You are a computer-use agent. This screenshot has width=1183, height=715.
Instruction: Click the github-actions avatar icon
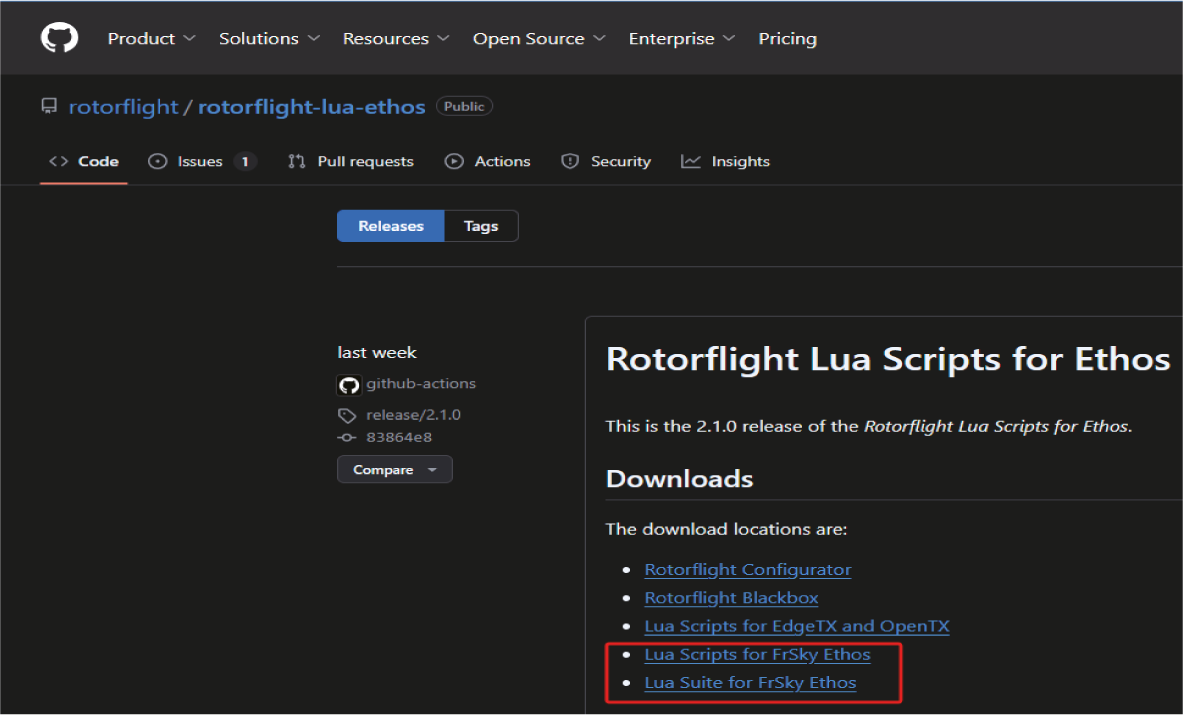(348, 384)
